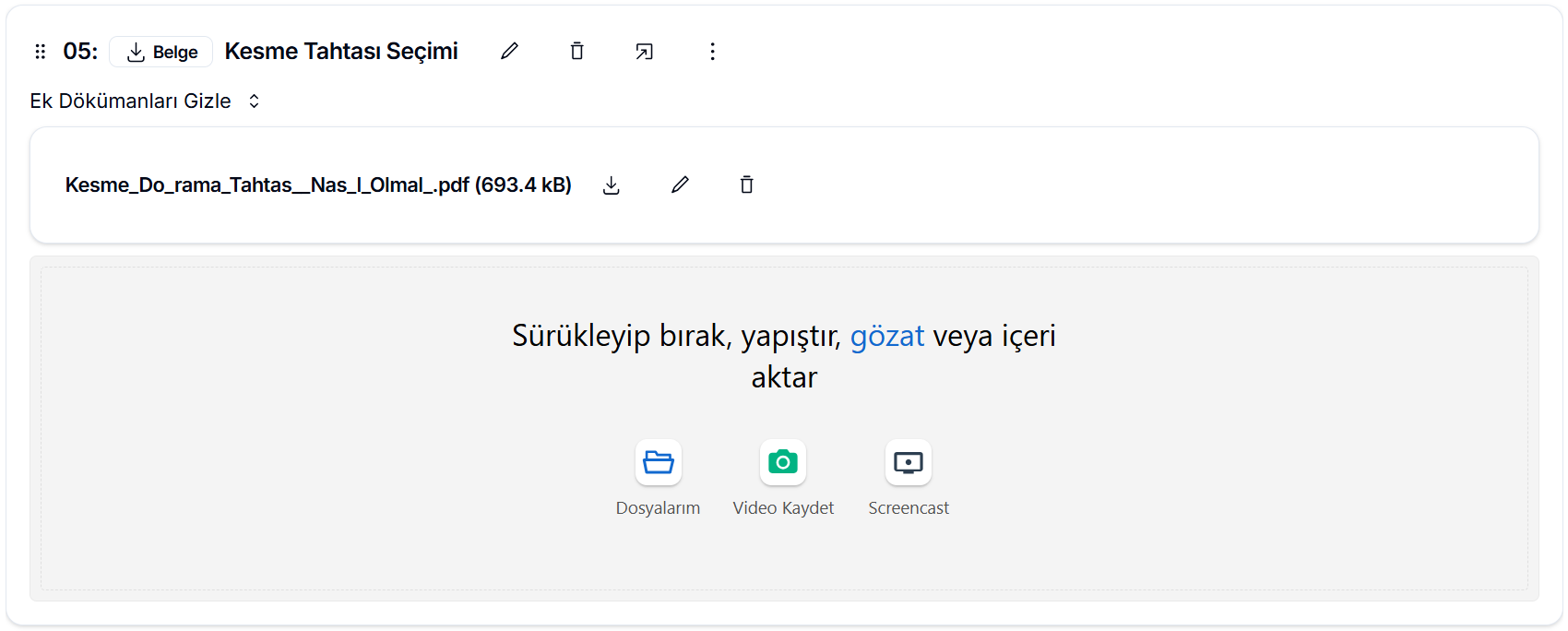Start a Screencast recording
1568x631 pixels.
[x=909, y=462]
